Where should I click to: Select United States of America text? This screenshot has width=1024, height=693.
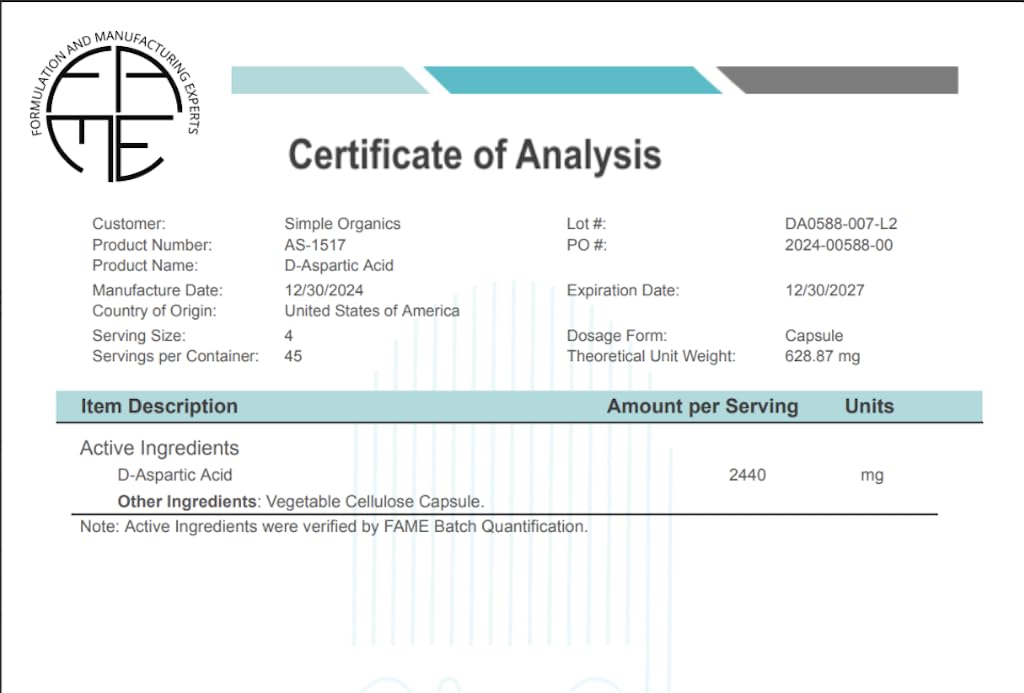pyautogui.click(x=372, y=311)
